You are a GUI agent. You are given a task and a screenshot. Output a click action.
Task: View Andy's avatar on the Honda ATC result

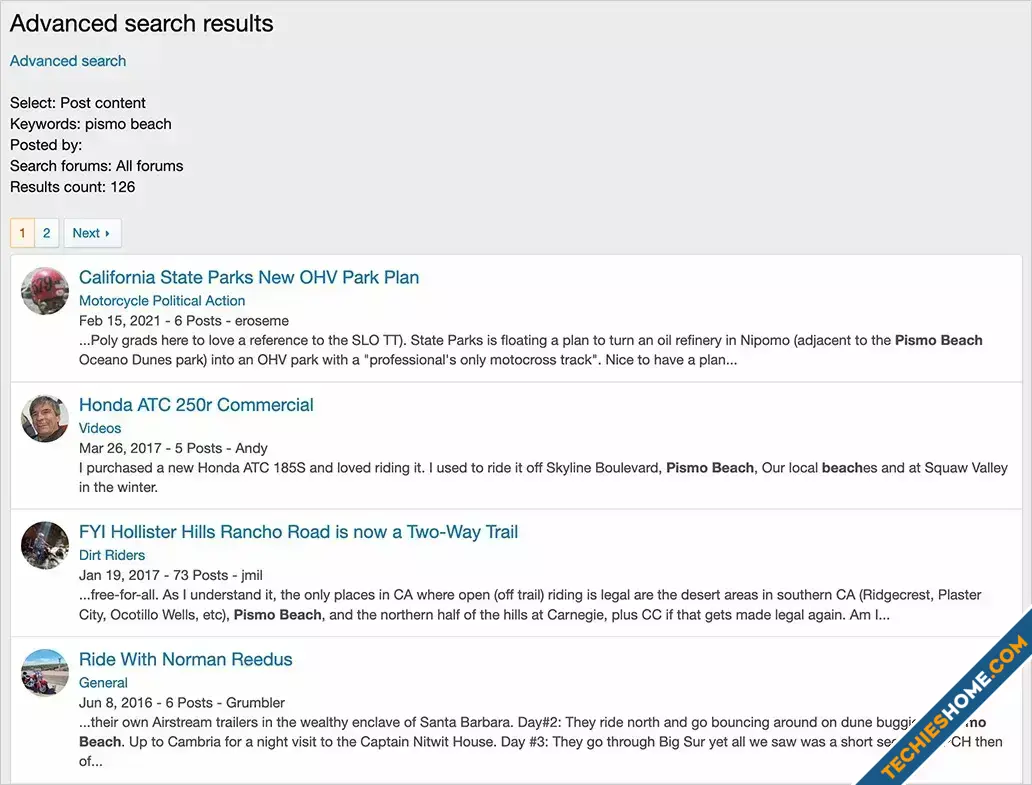45,418
